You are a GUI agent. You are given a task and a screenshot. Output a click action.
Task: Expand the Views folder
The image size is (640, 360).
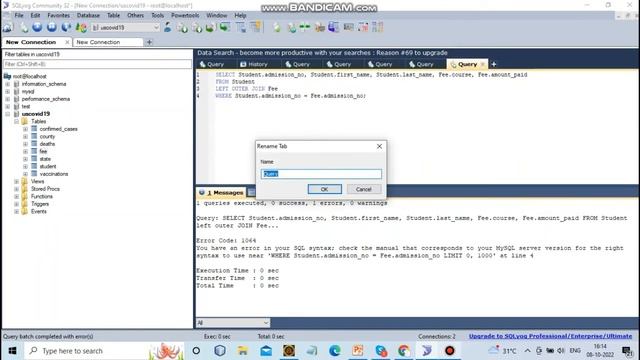16,182
